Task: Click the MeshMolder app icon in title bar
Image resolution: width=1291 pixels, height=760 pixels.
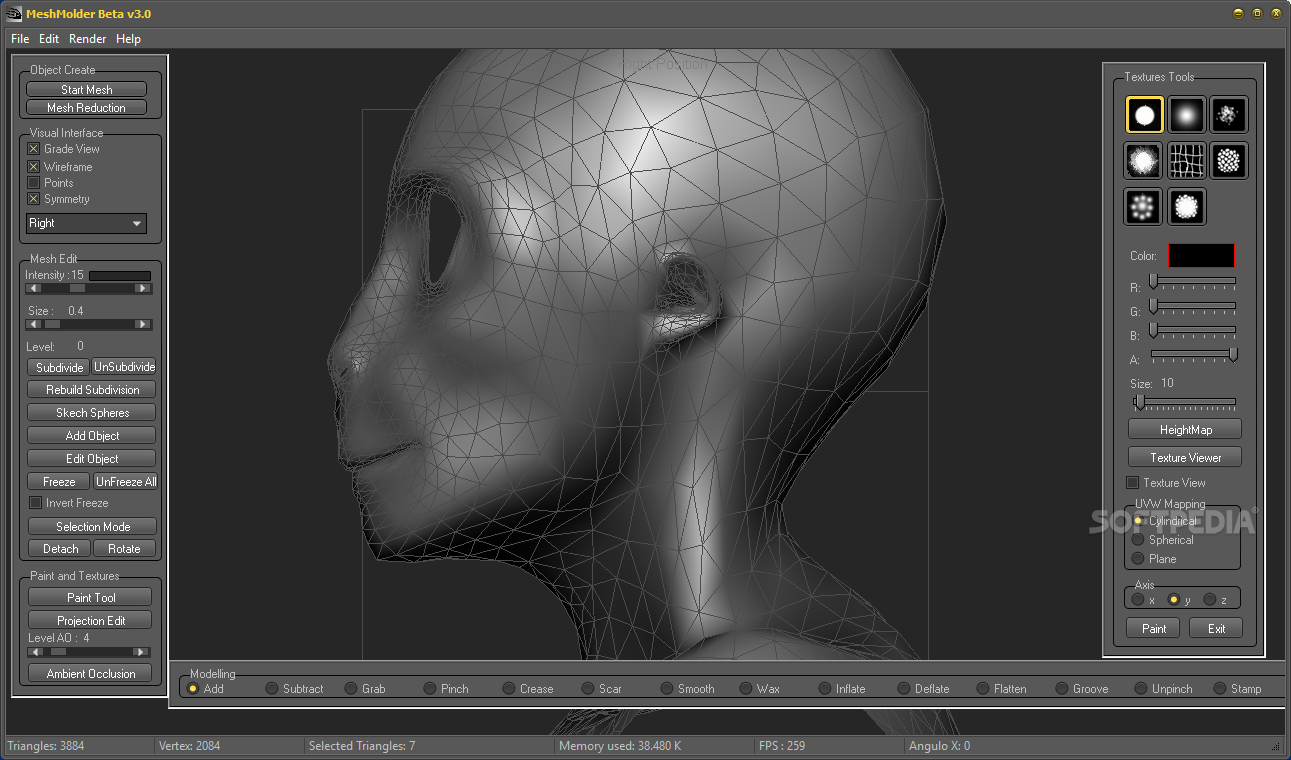Action: click(x=14, y=14)
